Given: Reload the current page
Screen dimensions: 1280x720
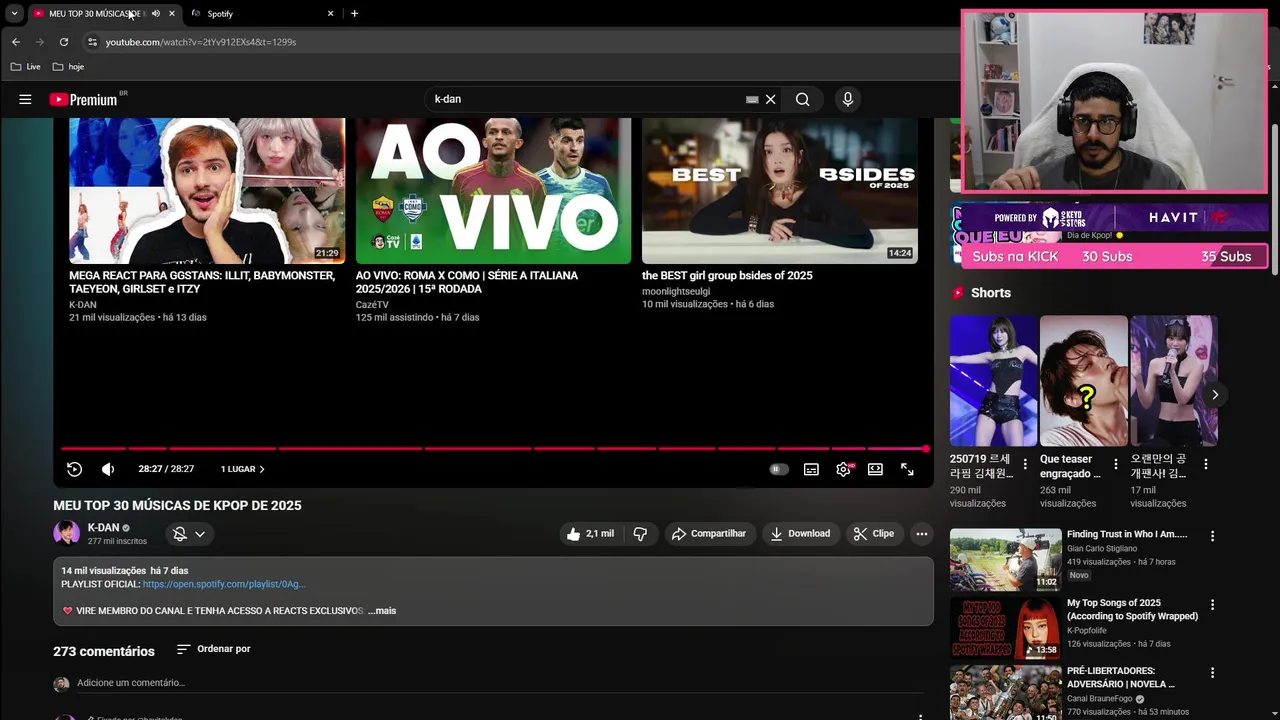Looking at the screenshot, I should click(64, 42).
